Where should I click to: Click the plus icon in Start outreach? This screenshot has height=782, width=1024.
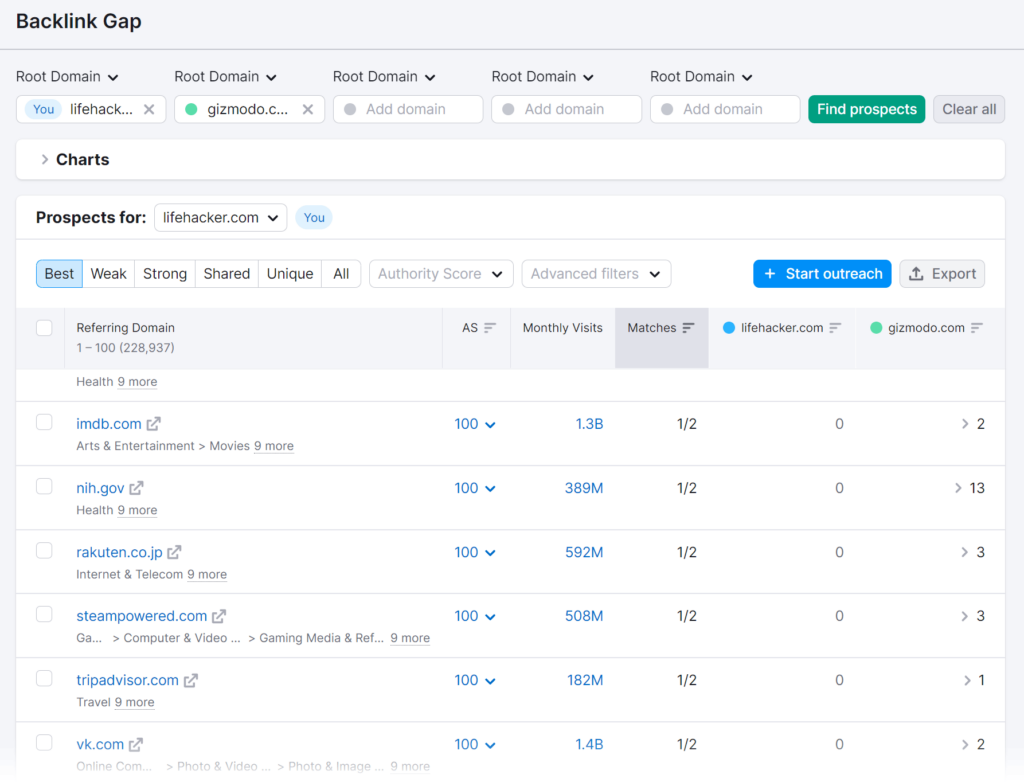[770, 274]
